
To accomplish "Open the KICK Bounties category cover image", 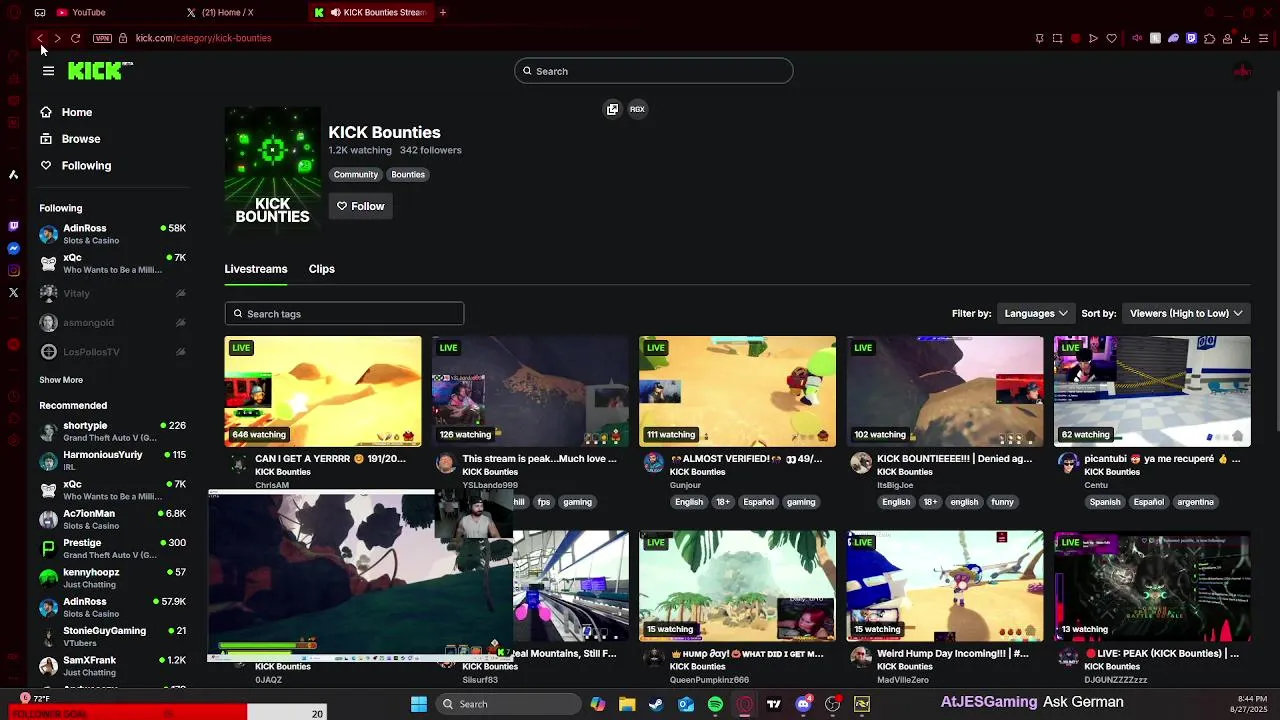I will [273, 169].
